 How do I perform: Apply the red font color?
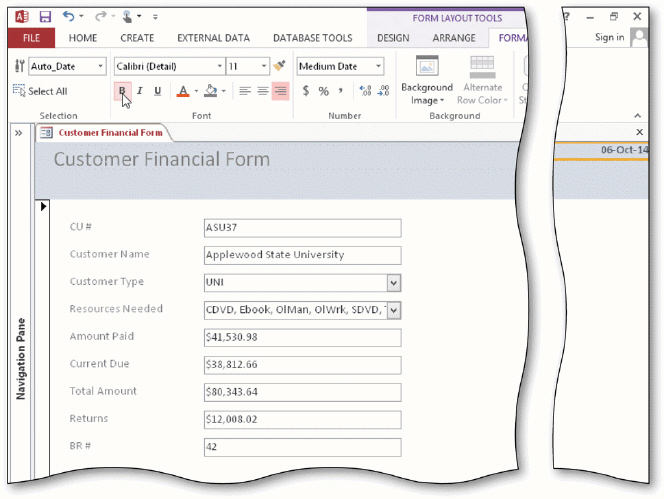point(183,91)
